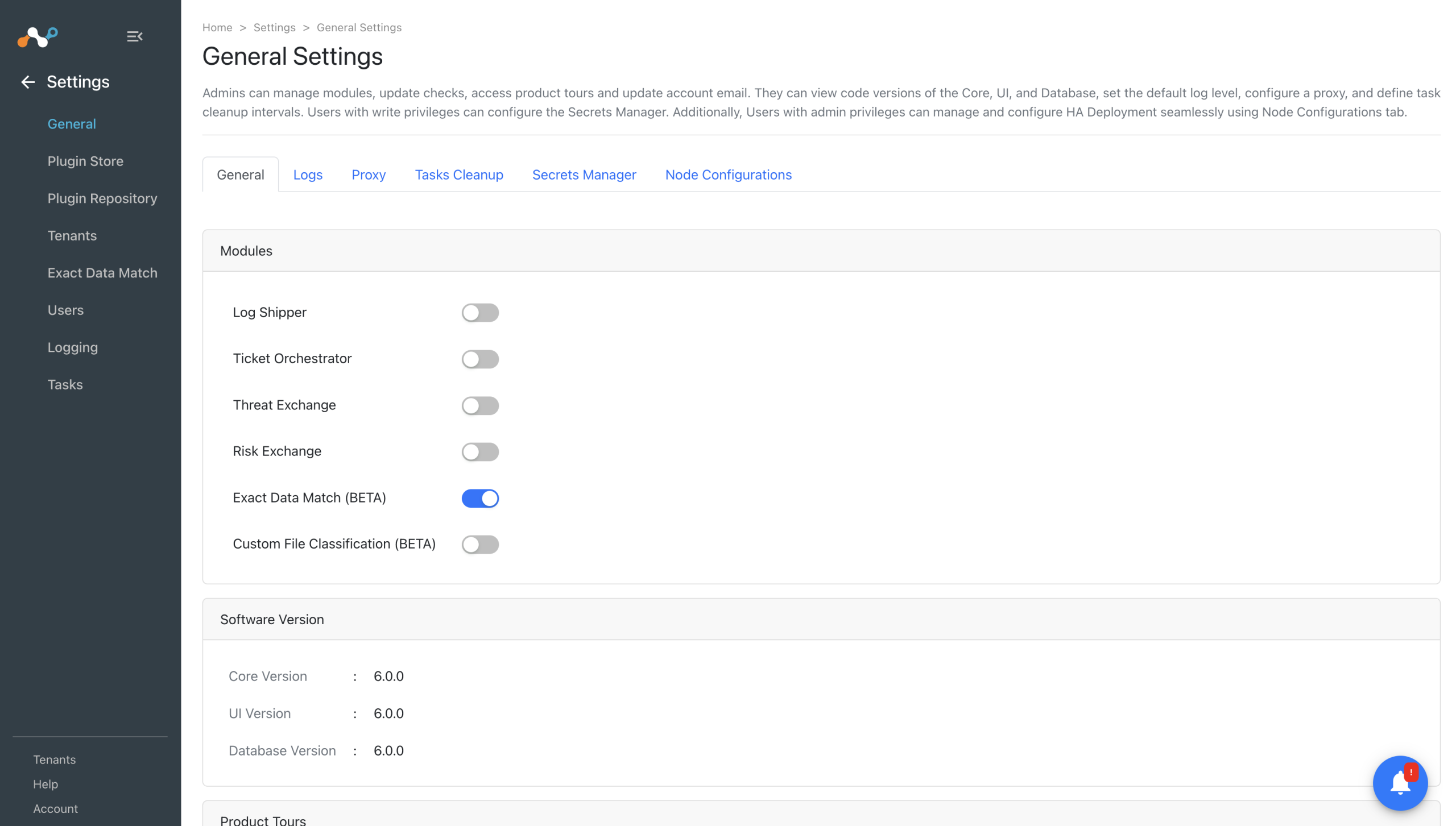
Task: Open Plugin Store in the sidebar
Action: (85, 161)
